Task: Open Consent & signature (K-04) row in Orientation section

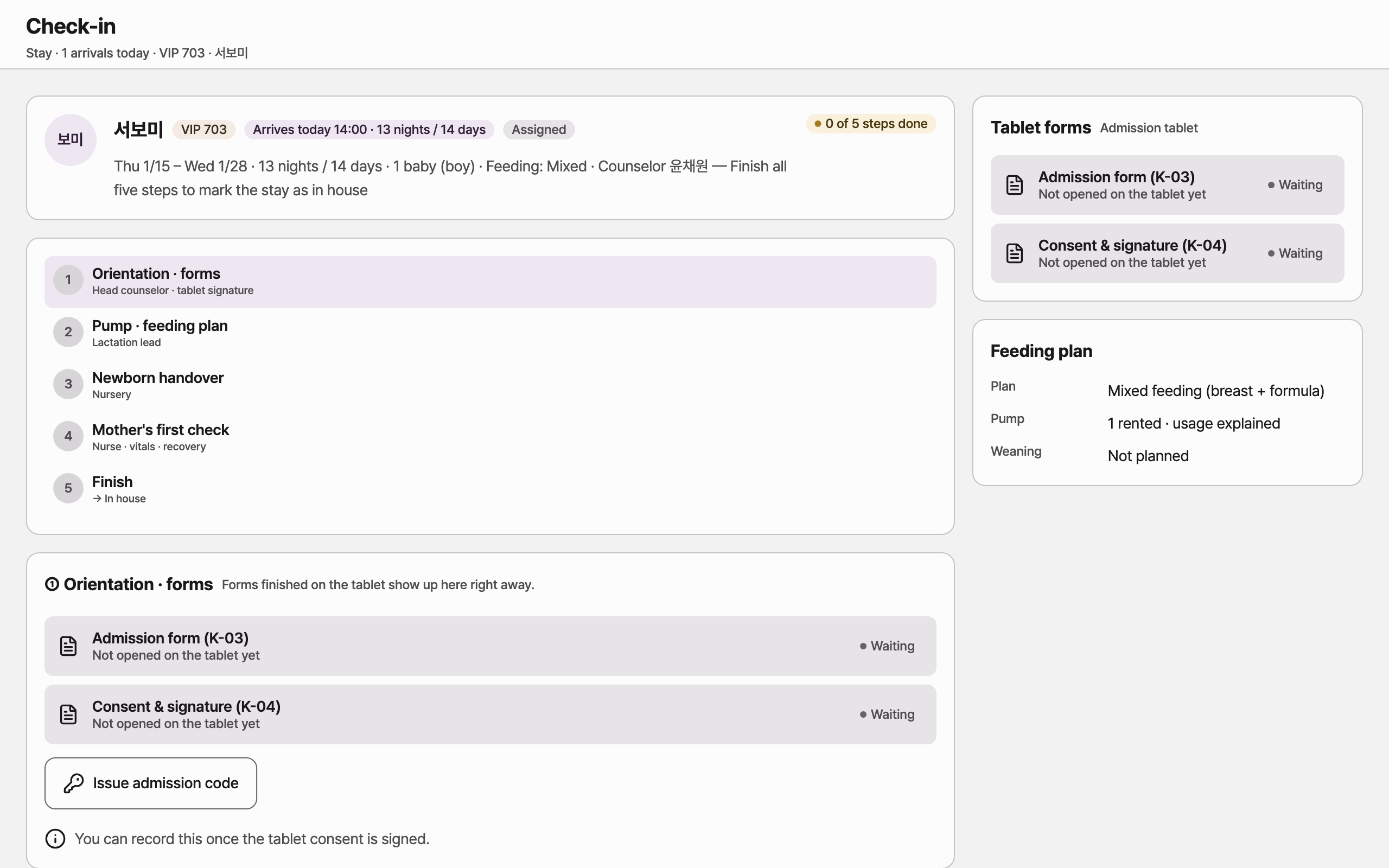Action: tap(490, 714)
